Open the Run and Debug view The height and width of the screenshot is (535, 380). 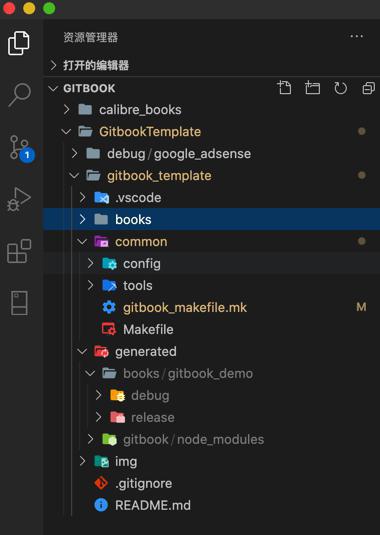pyautogui.click(x=19, y=199)
